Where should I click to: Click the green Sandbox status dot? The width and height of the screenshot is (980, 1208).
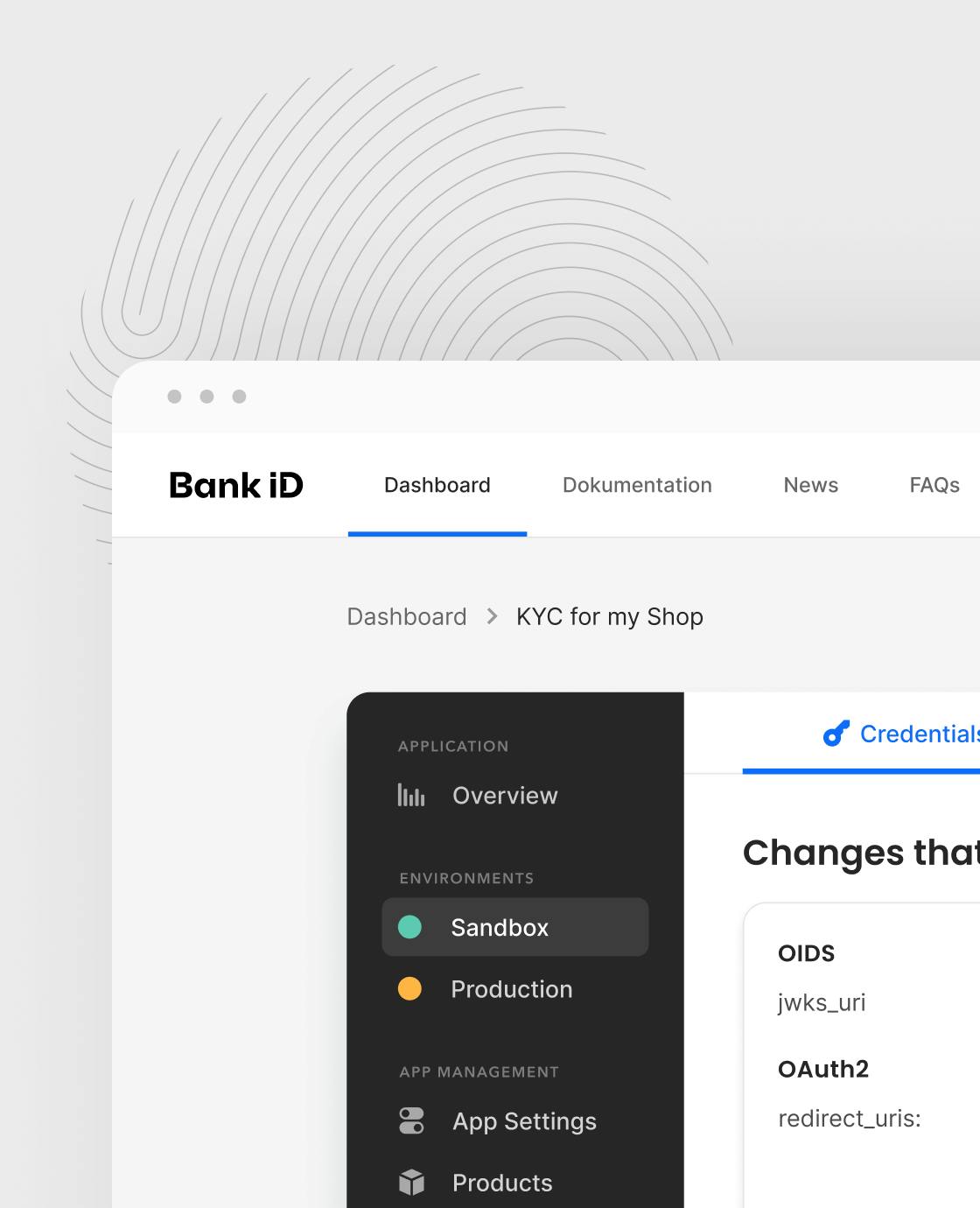(x=409, y=927)
